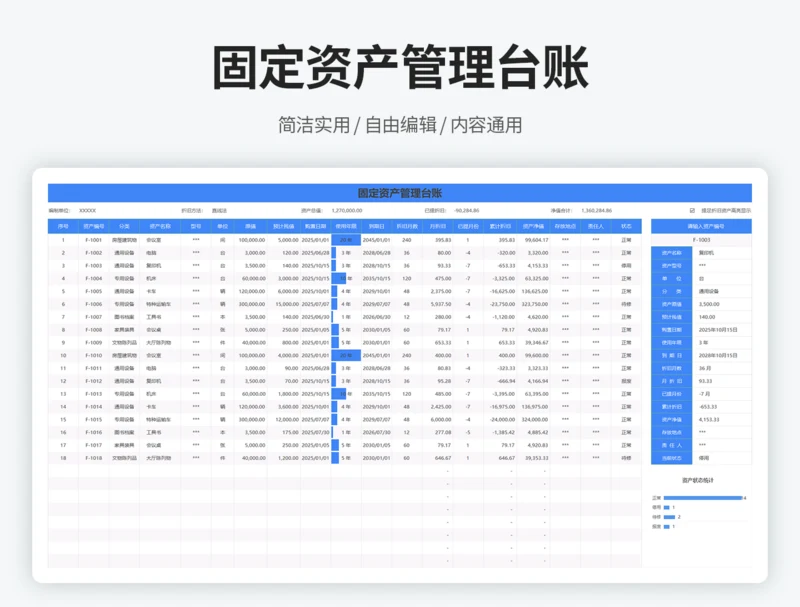
Task: Click the purchase date cell 2025/07/30
Action: coord(315,432)
